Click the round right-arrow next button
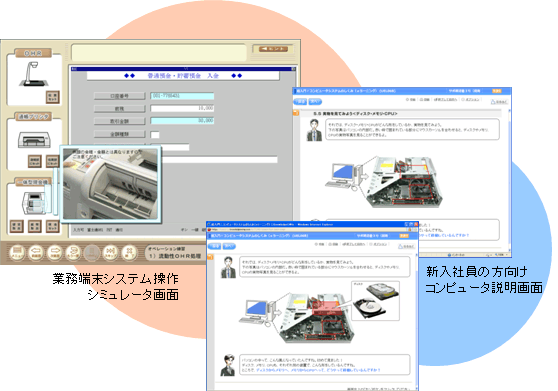Viewport: 558px width, 391px height. click(54, 253)
